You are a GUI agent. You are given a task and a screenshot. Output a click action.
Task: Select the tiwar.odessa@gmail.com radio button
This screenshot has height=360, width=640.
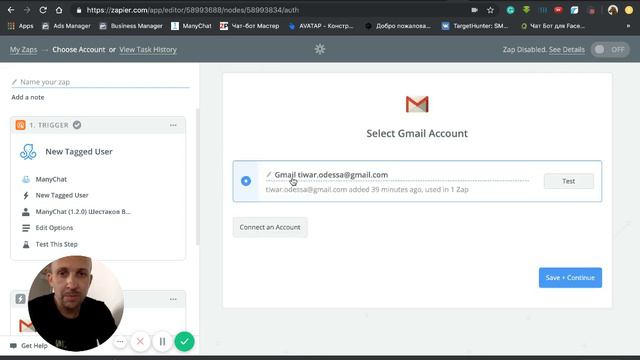pyautogui.click(x=246, y=181)
